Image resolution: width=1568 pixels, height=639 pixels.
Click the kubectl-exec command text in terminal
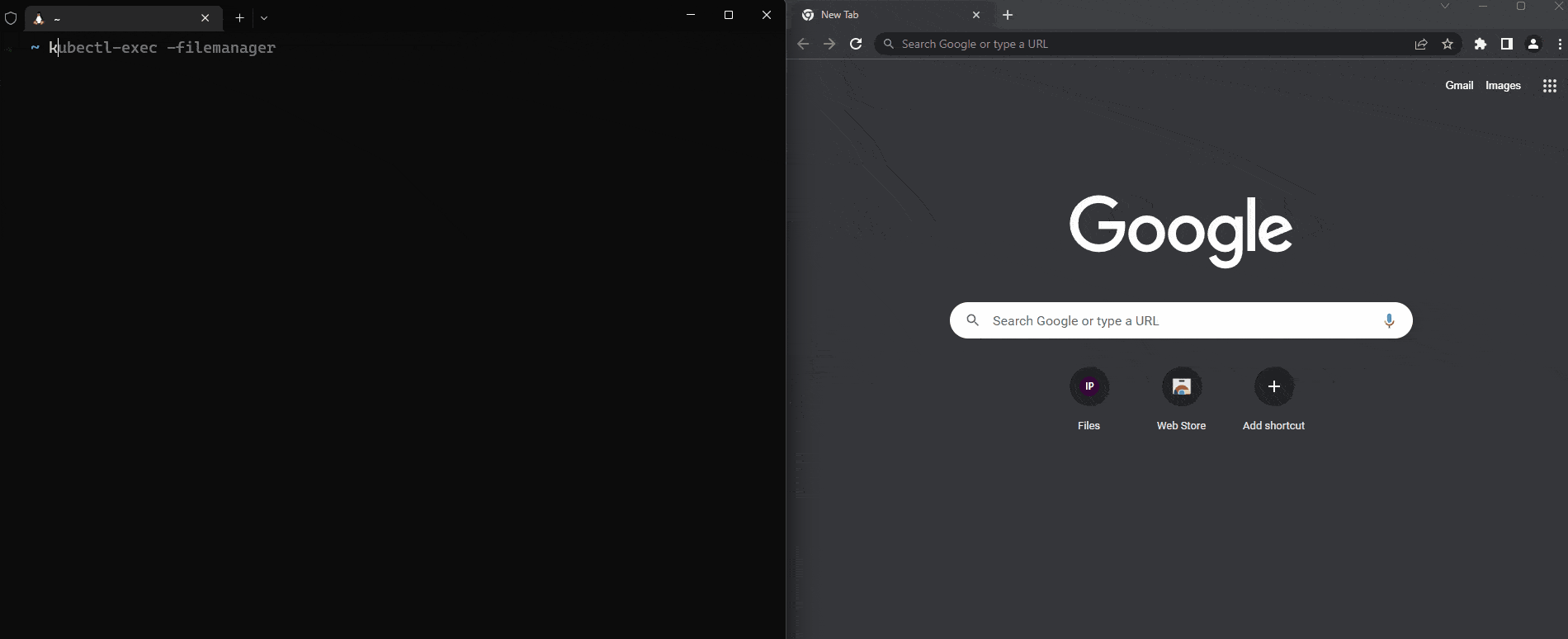coord(162,48)
